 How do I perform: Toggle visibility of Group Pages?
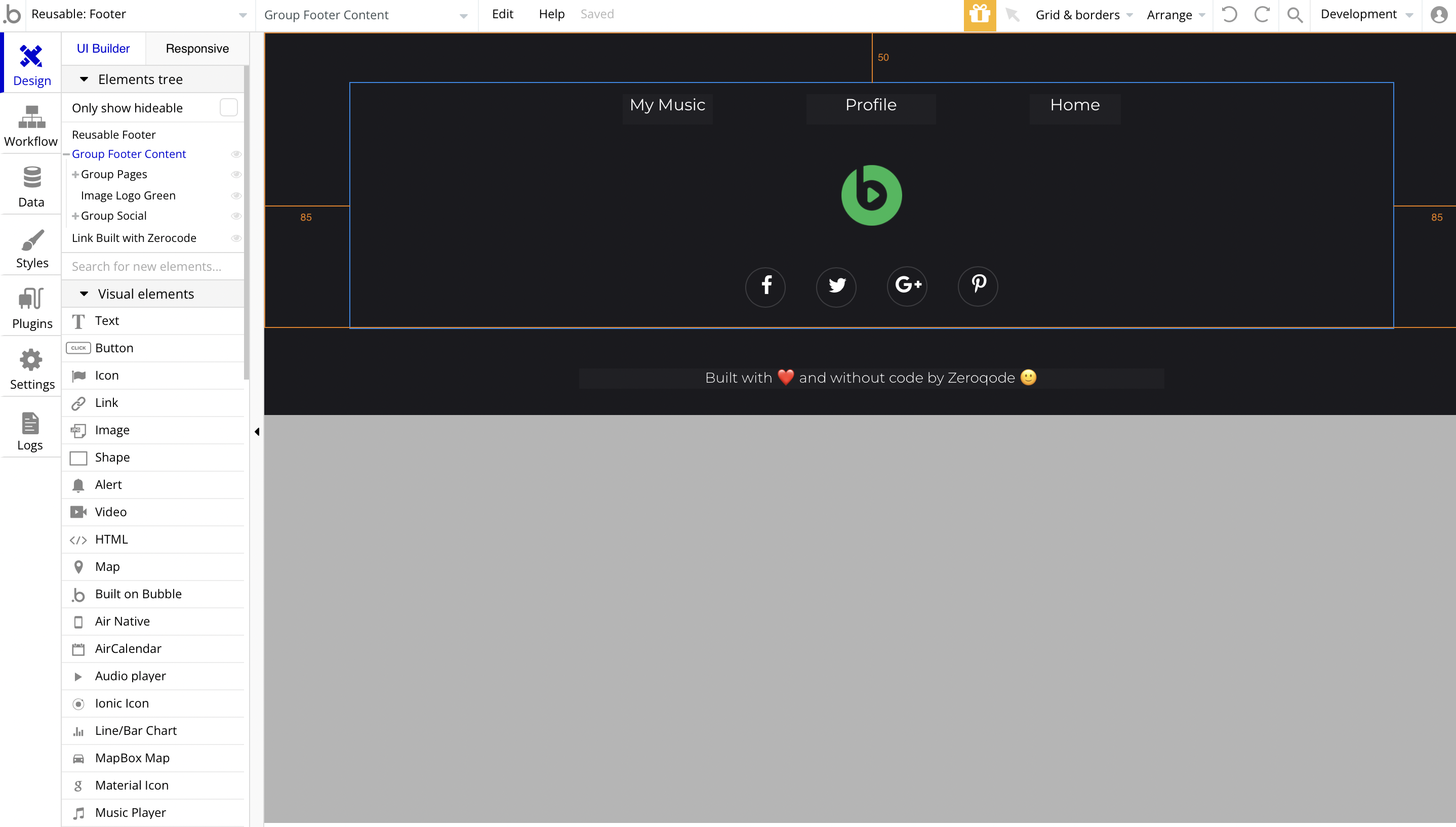tap(236, 175)
